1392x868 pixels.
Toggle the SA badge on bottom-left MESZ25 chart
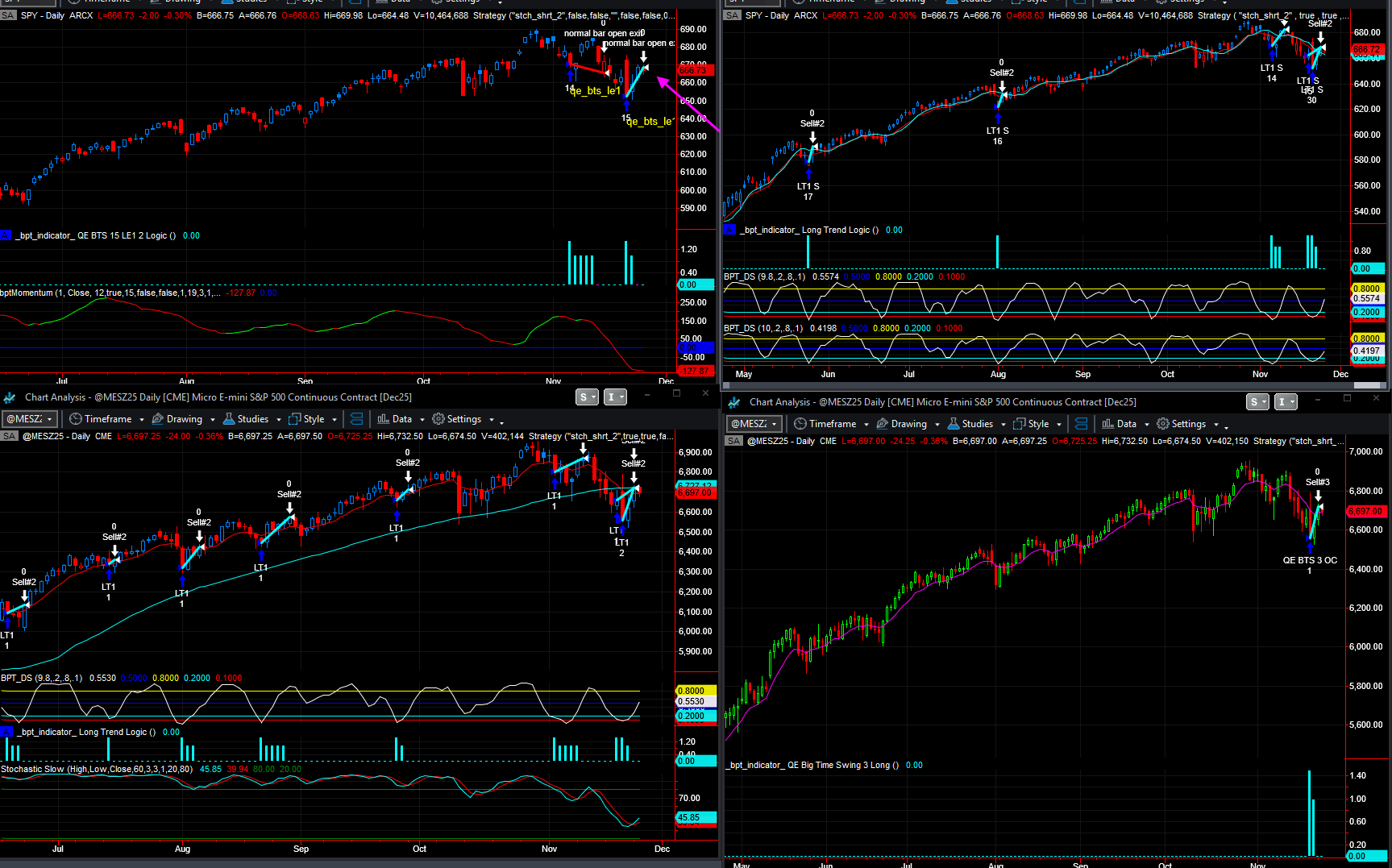tap(9, 436)
